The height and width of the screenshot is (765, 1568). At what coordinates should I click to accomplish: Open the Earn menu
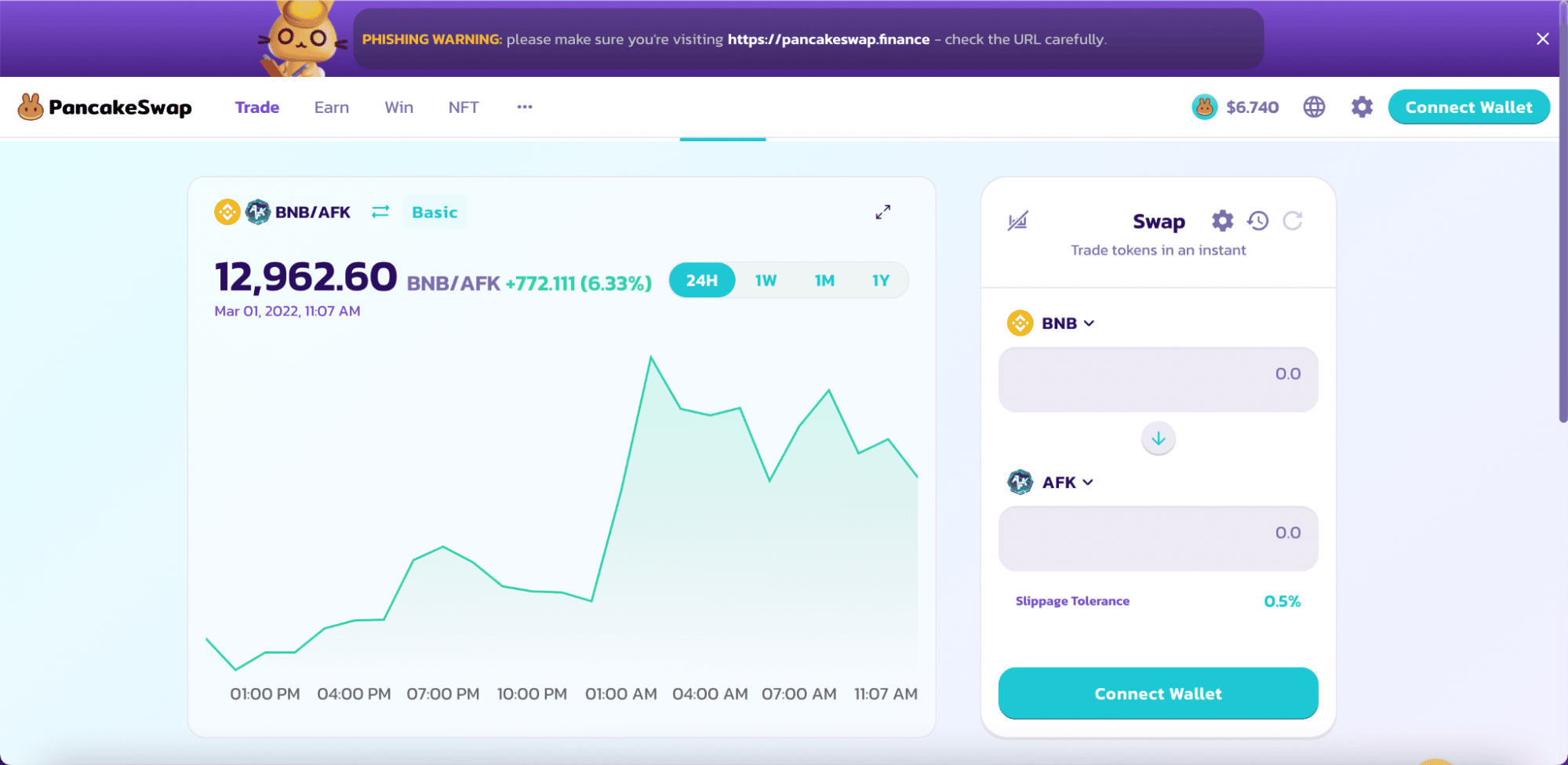pos(332,107)
